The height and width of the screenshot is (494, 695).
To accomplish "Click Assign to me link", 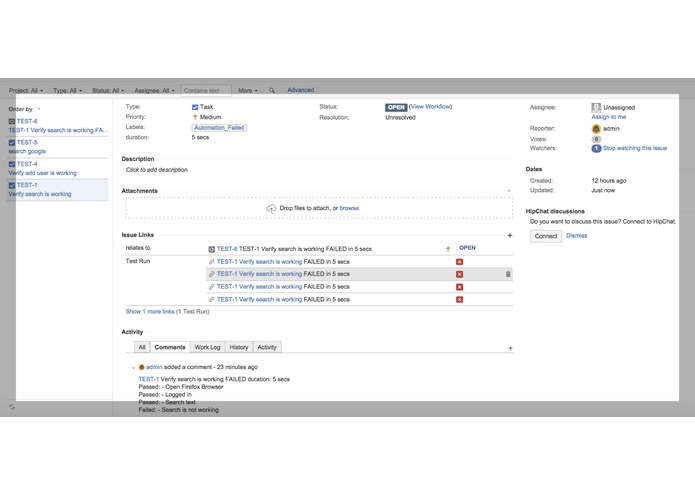I will [609, 117].
